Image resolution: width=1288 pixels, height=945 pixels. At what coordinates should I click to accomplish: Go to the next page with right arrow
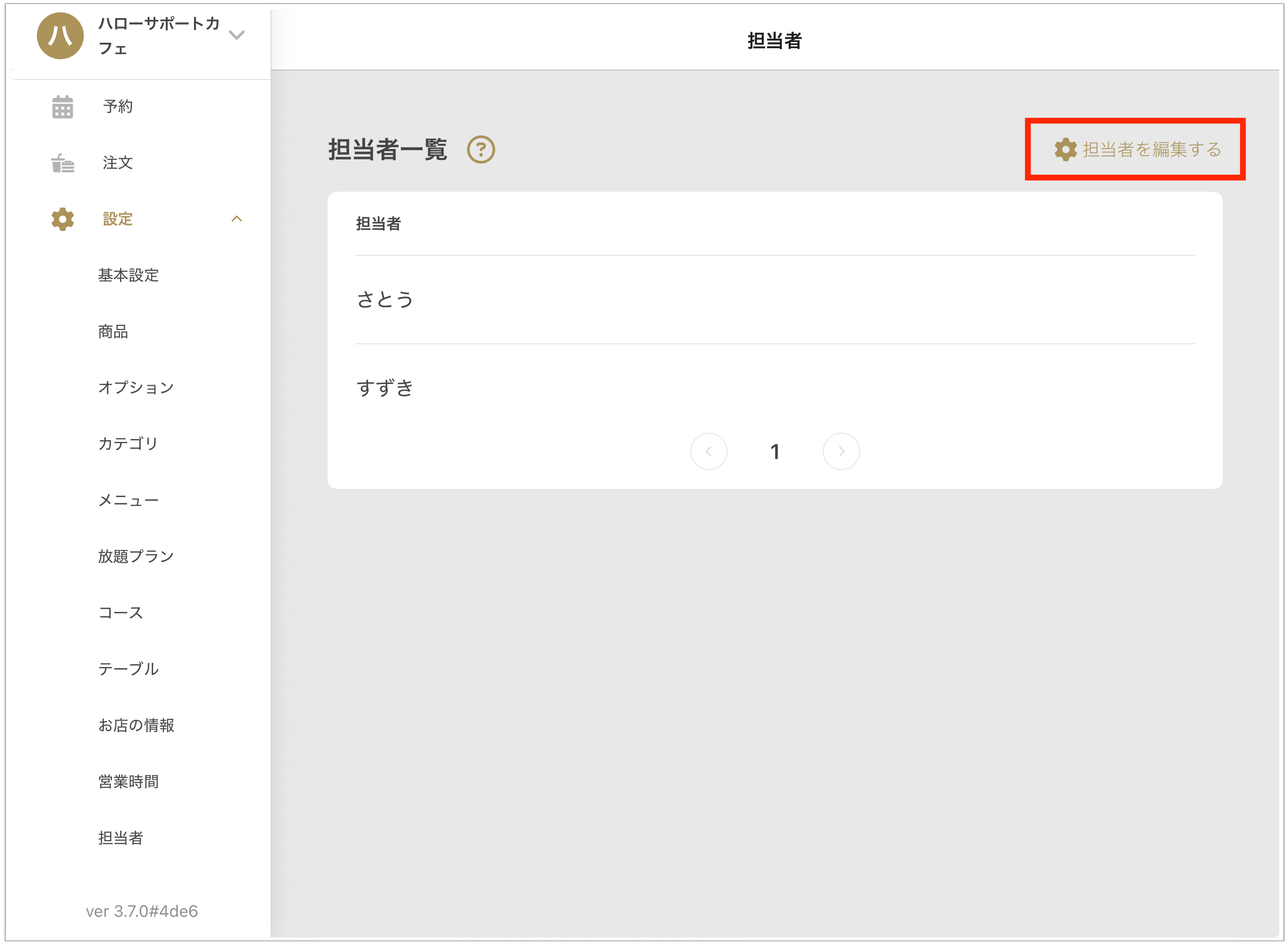pyautogui.click(x=841, y=451)
